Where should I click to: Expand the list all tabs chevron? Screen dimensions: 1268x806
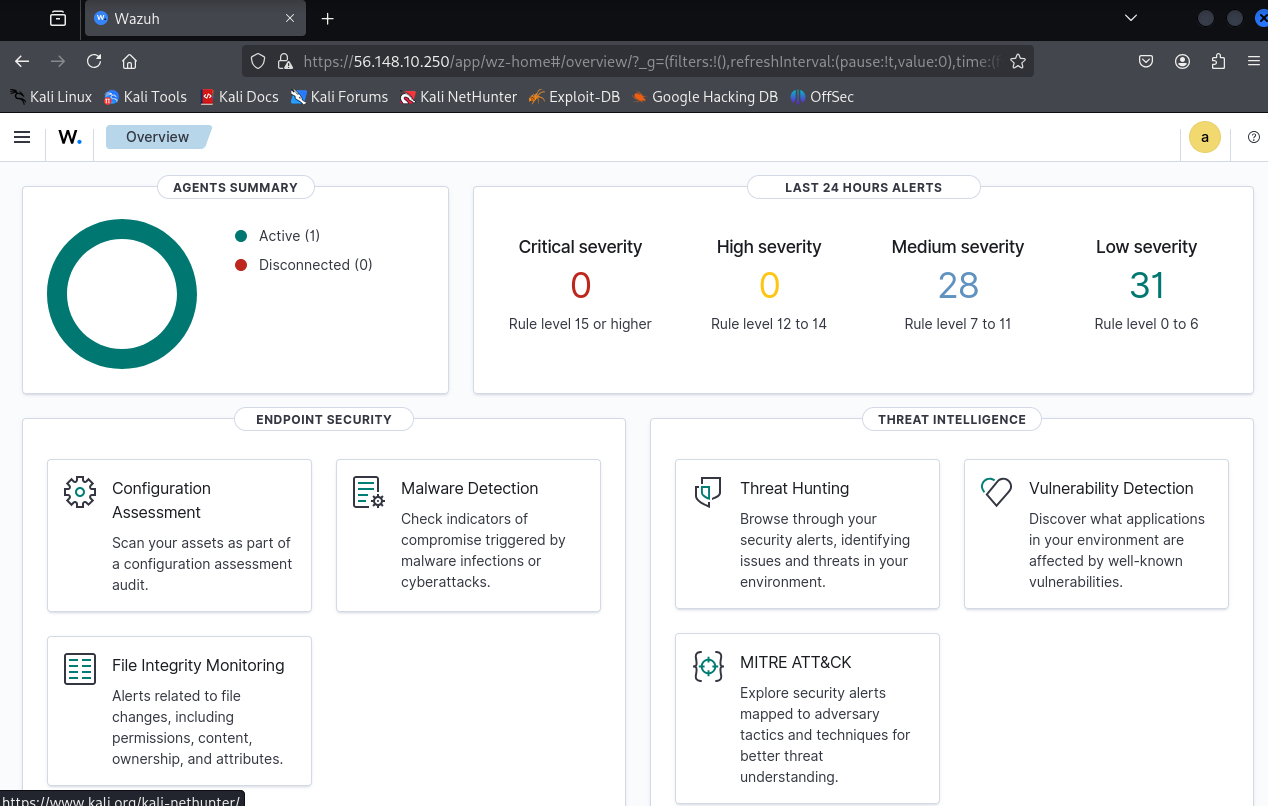pyautogui.click(x=1131, y=18)
